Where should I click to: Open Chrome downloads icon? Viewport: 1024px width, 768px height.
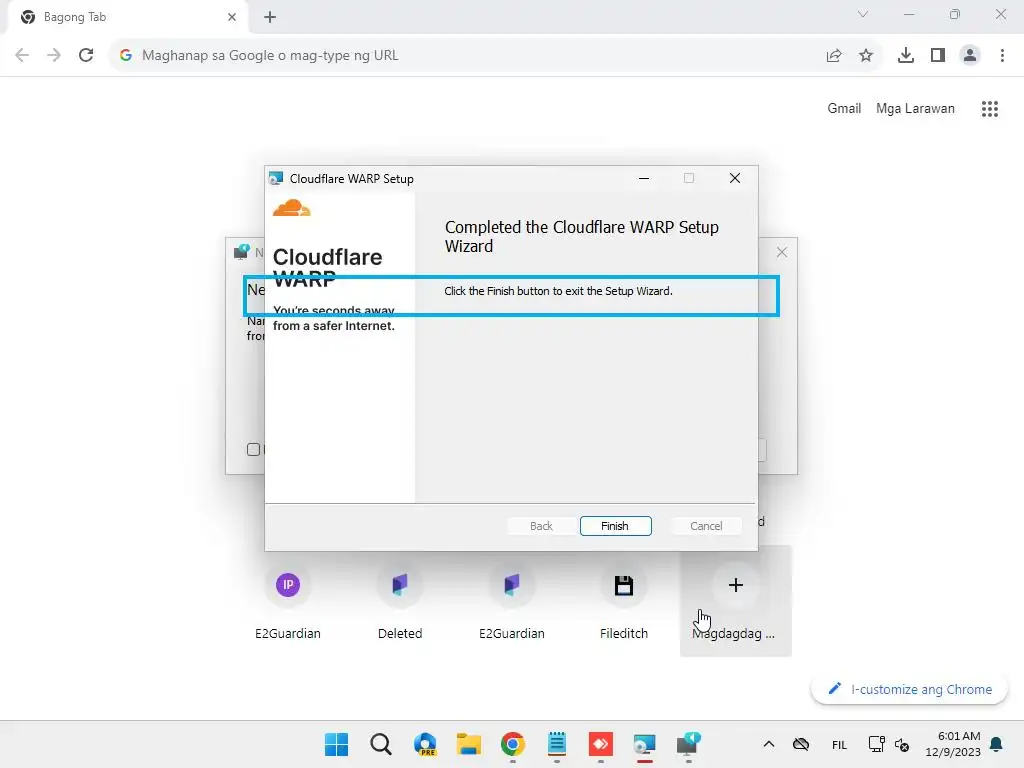pyautogui.click(x=906, y=56)
